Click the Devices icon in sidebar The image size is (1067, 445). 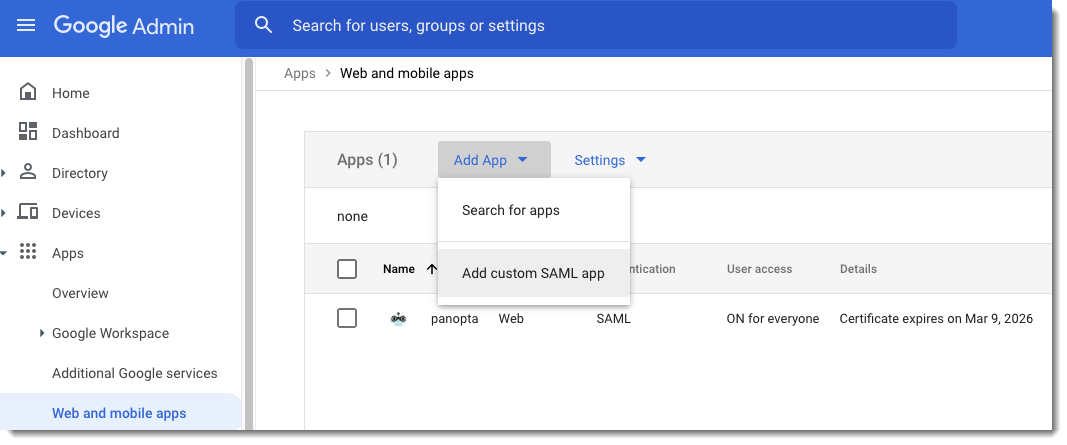tap(28, 212)
